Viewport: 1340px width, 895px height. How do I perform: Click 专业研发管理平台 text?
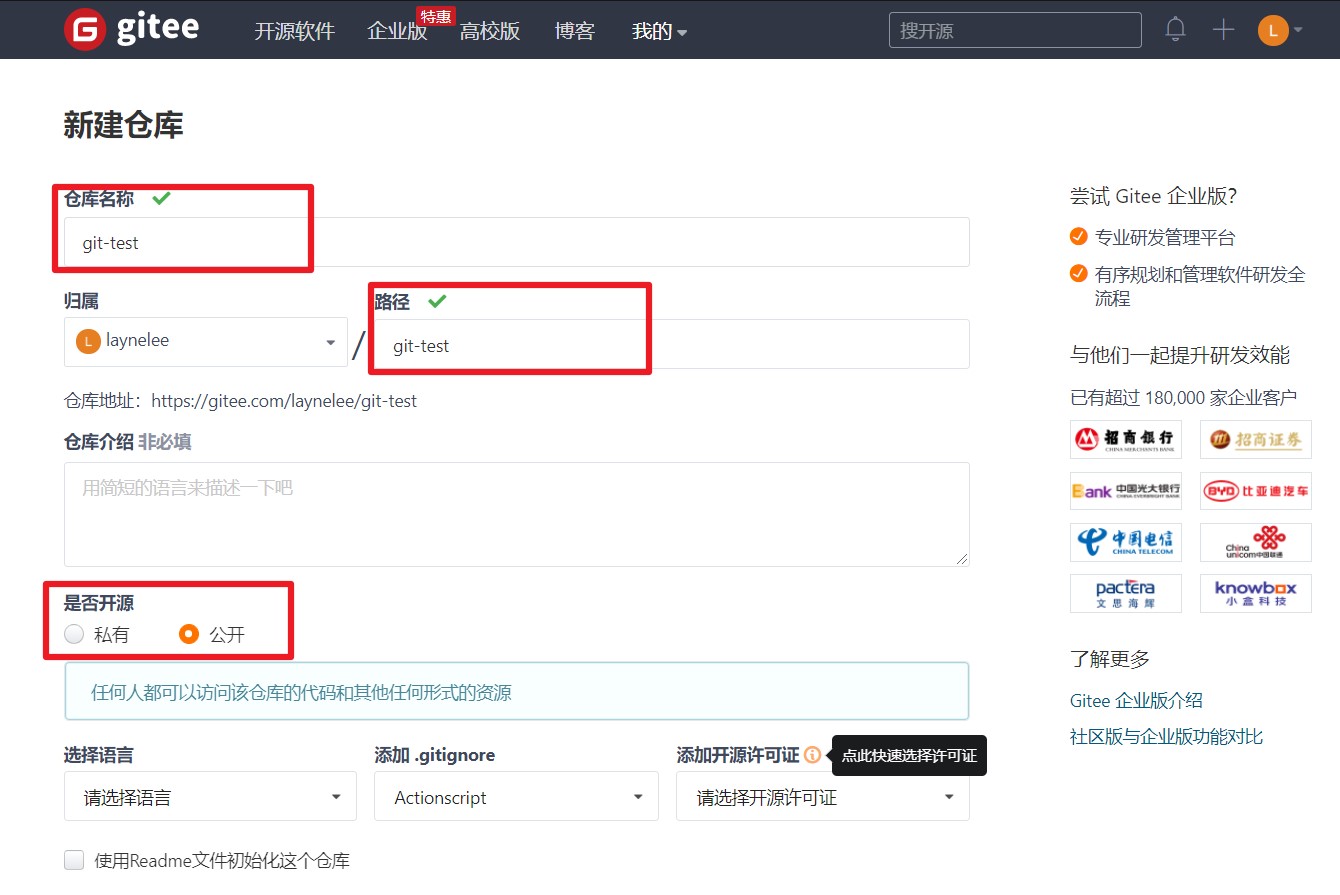pos(1165,238)
